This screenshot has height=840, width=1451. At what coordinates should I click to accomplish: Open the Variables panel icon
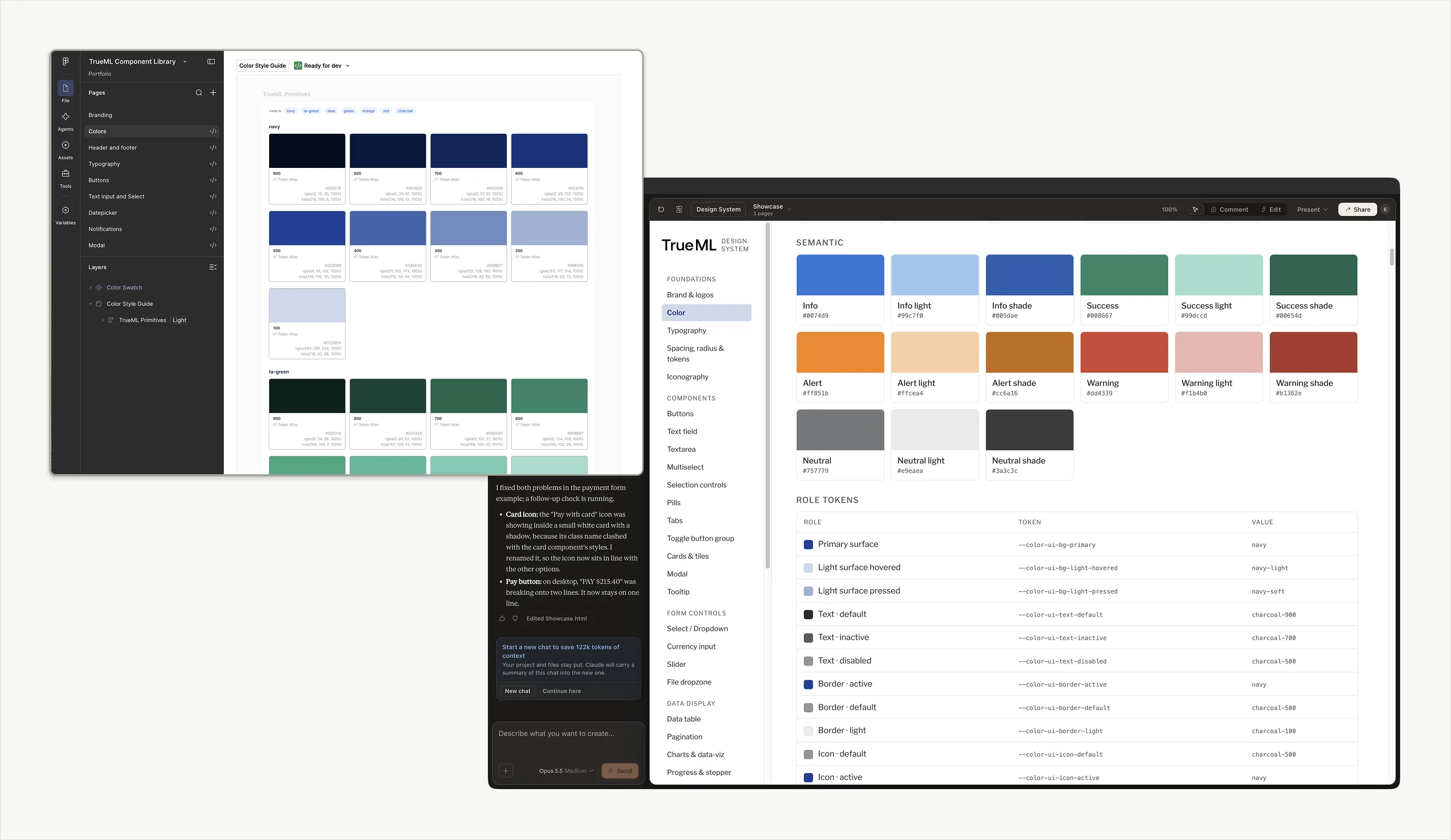click(66, 210)
